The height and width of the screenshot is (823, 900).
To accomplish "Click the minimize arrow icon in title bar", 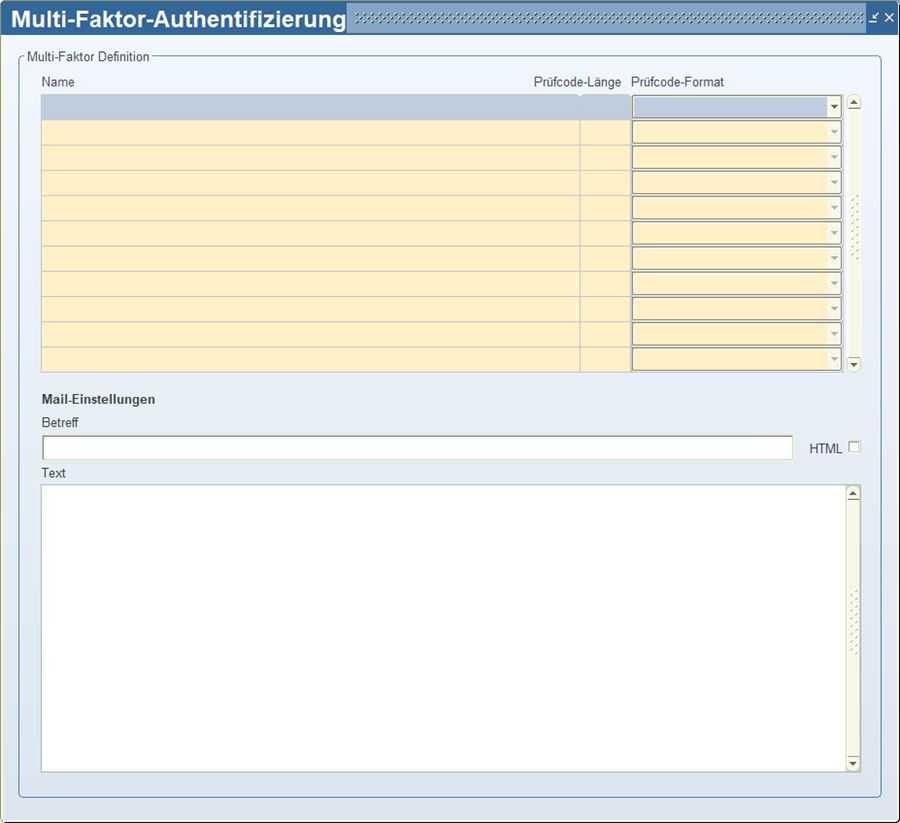I will click(874, 18).
